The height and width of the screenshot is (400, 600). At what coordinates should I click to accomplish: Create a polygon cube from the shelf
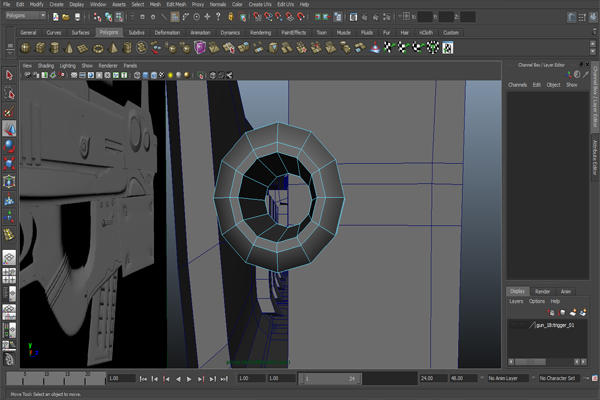40,48
